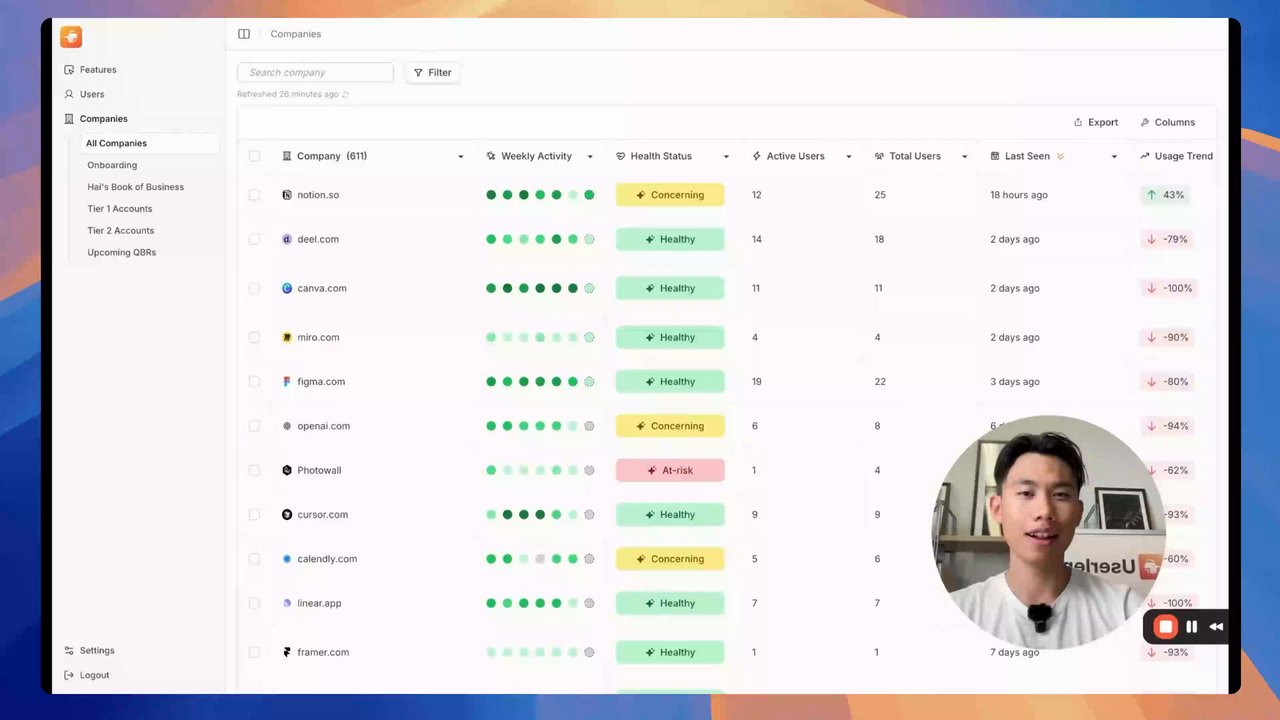Open the Total Users column dropdown arrow
Image resolution: width=1280 pixels, height=720 pixels.
point(965,157)
